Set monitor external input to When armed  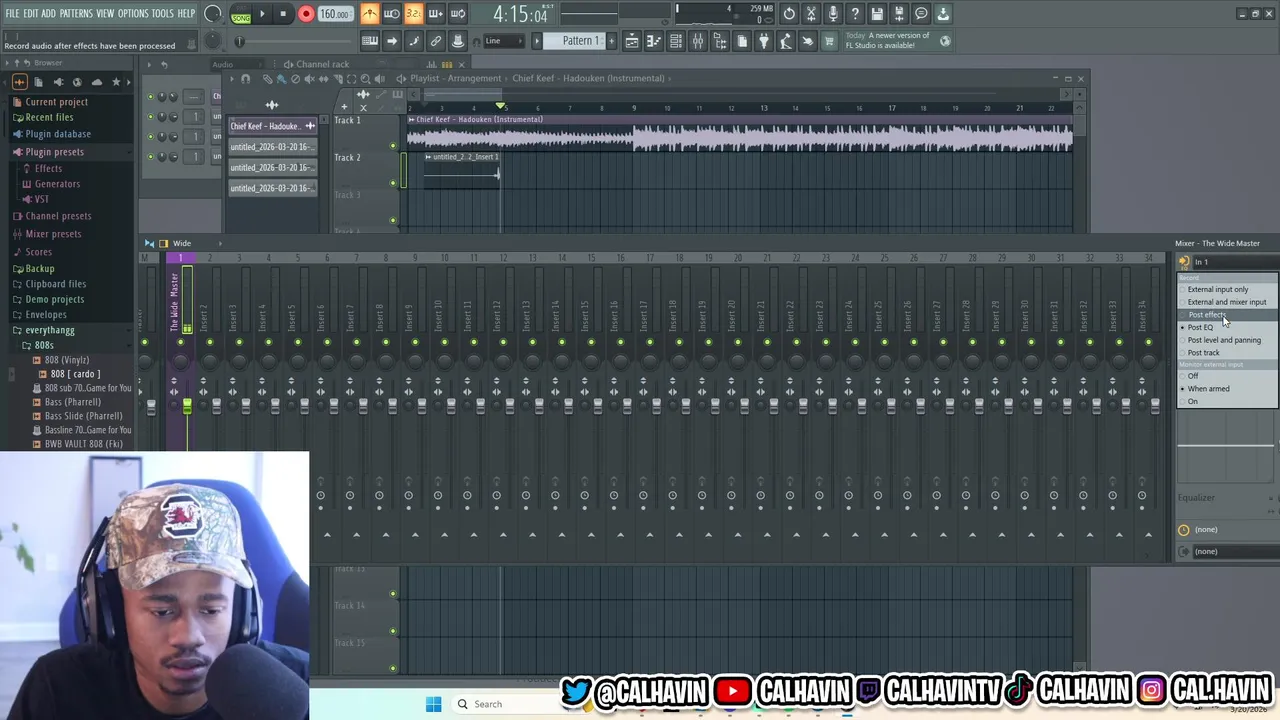tap(1209, 389)
